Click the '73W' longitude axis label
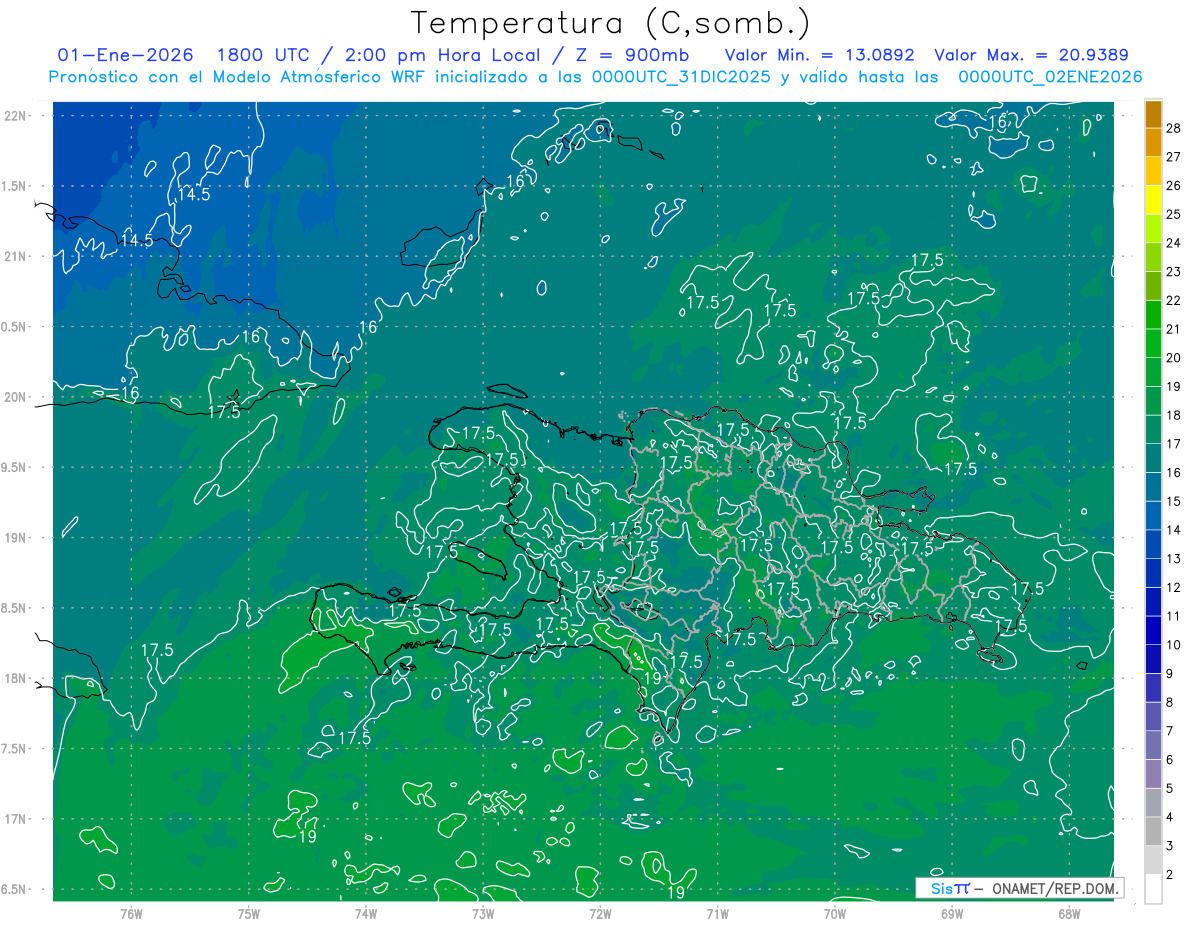Image resolution: width=1200 pixels, height=927 pixels. (483, 914)
